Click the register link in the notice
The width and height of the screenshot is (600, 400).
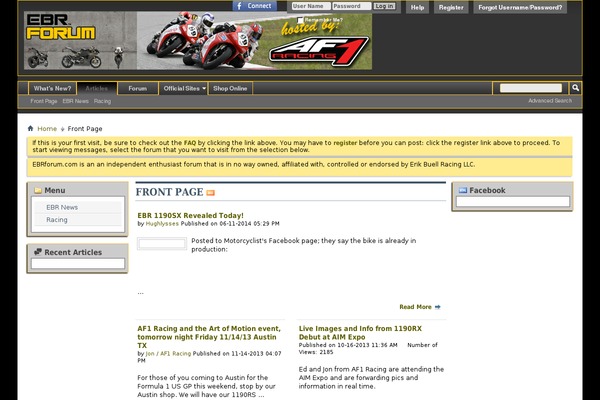(x=345, y=143)
